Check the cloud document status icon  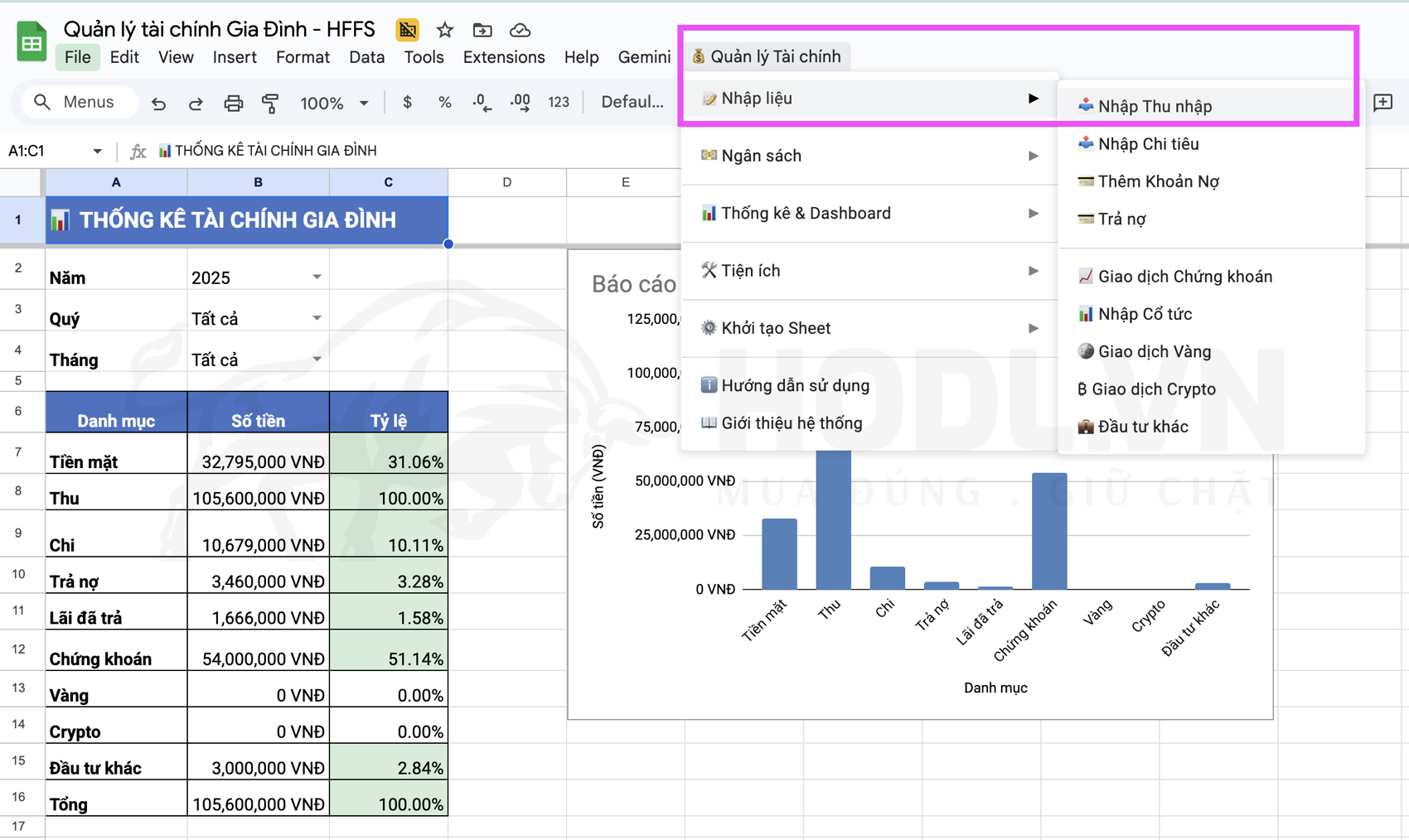click(520, 31)
